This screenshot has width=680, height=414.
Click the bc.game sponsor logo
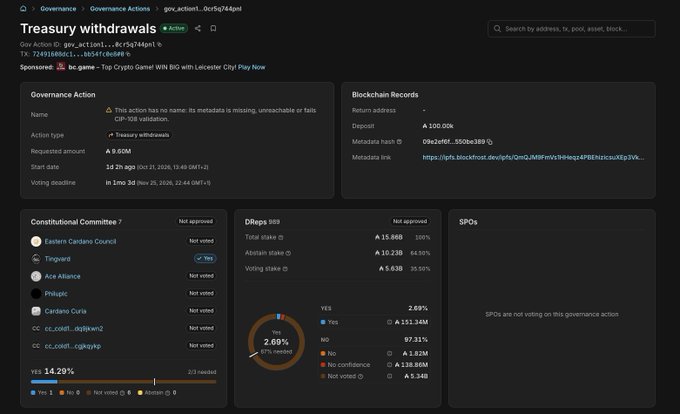(61, 67)
